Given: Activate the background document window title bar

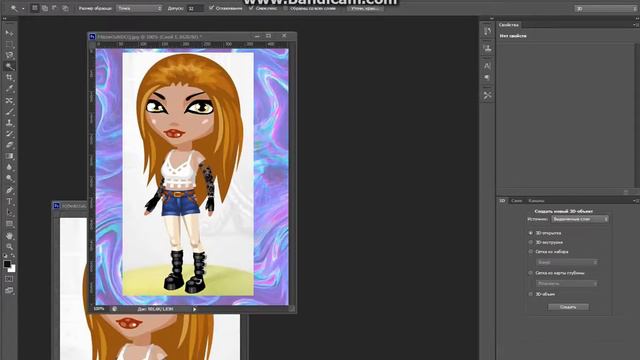Looking at the screenshot, I should pos(69,206).
